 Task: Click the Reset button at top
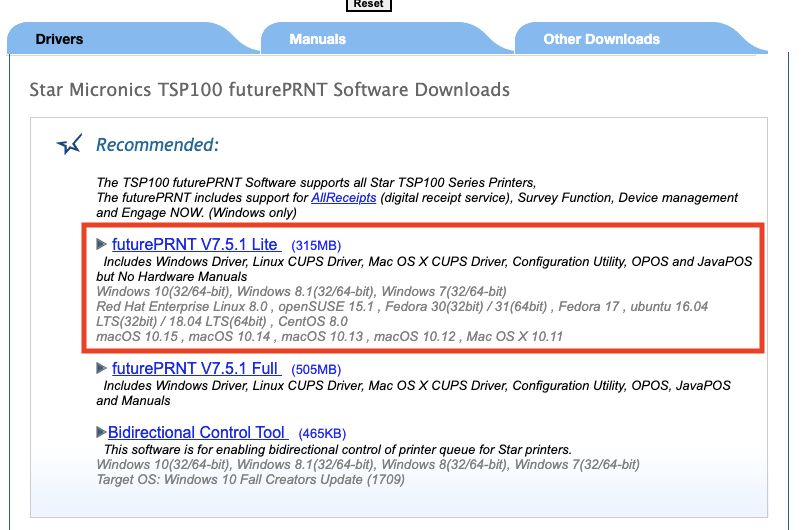(368, 4)
